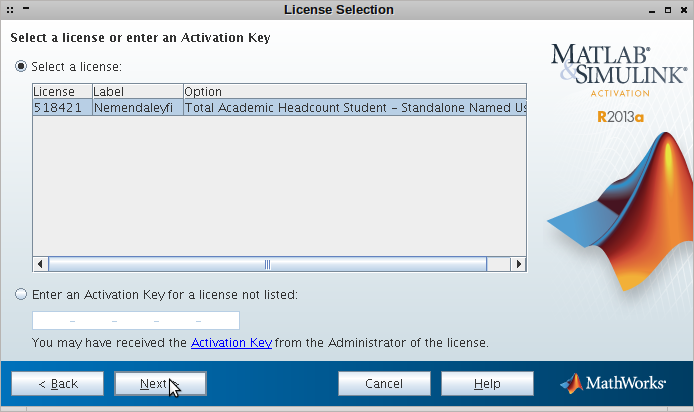Open the Activation Key hyperlink
Viewport: 694px width, 412px height.
point(231,343)
